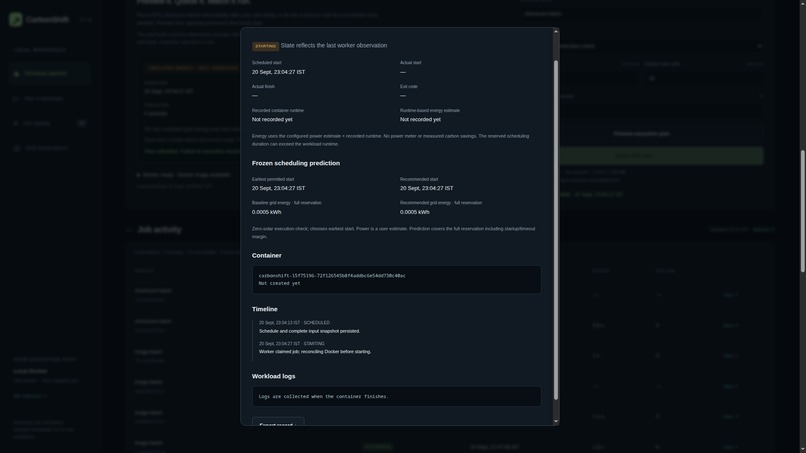Select '0.0005 kWh' under Recommended grid energy
806x453 pixels.
pos(415,212)
